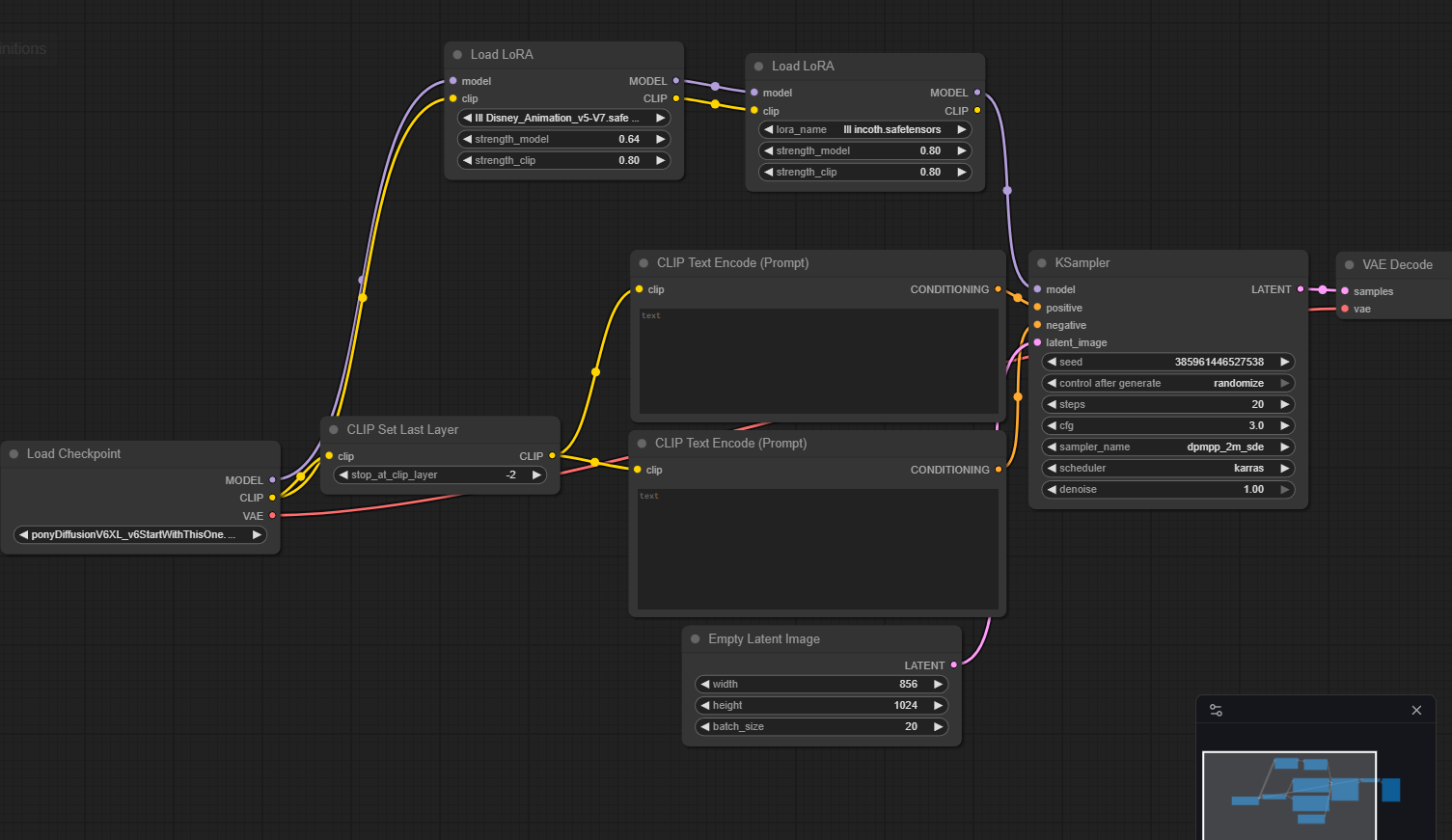Click the LATENT output port on KSampler
The image size is (1452, 840).
click(x=1301, y=289)
